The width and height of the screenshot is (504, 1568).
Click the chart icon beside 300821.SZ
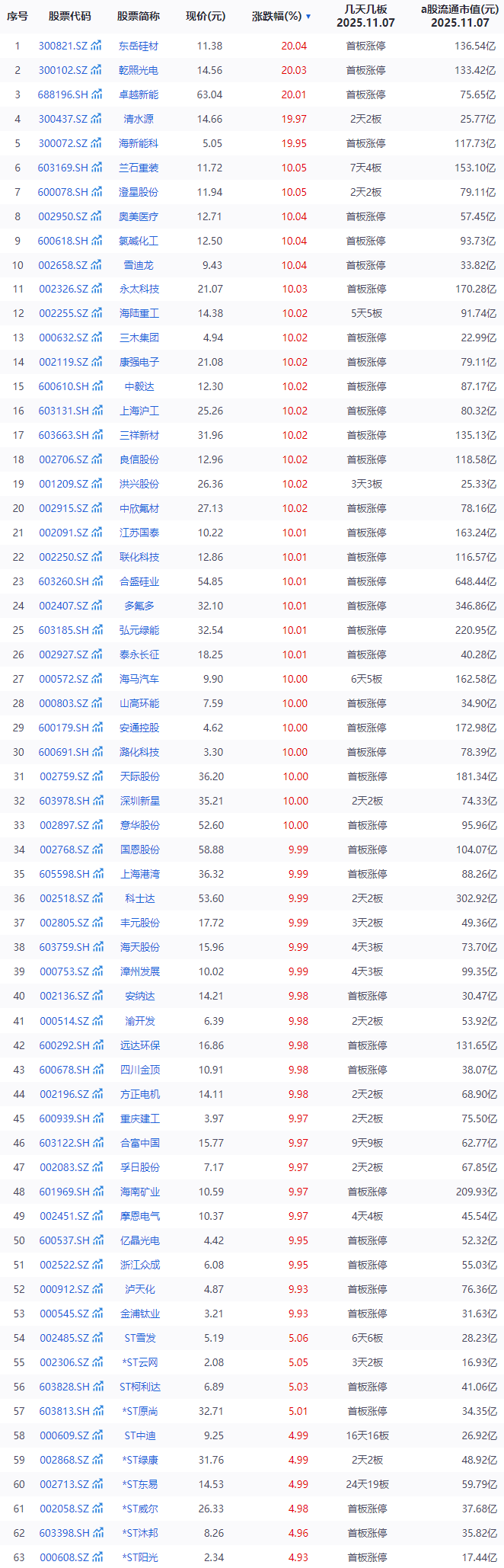pyautogui.click(x=97, y=46)
